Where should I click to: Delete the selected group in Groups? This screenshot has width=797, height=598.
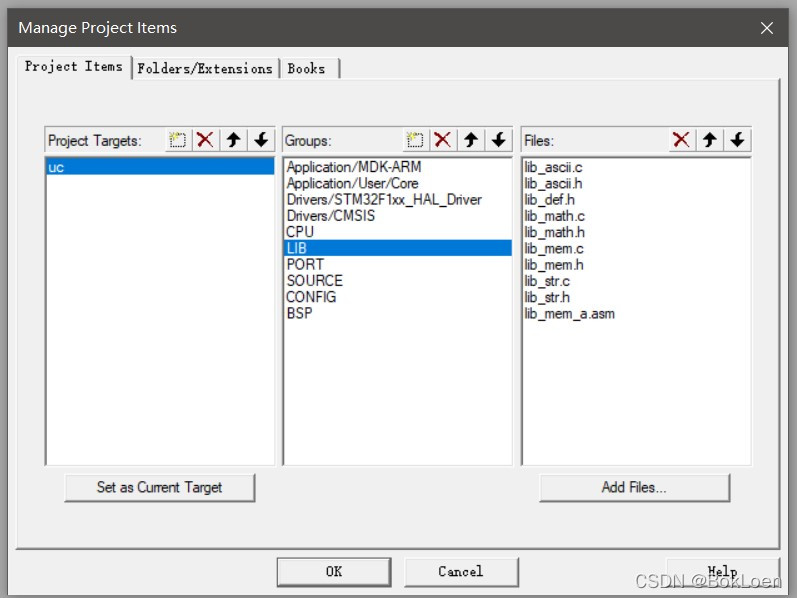click(x=443, y=139)
